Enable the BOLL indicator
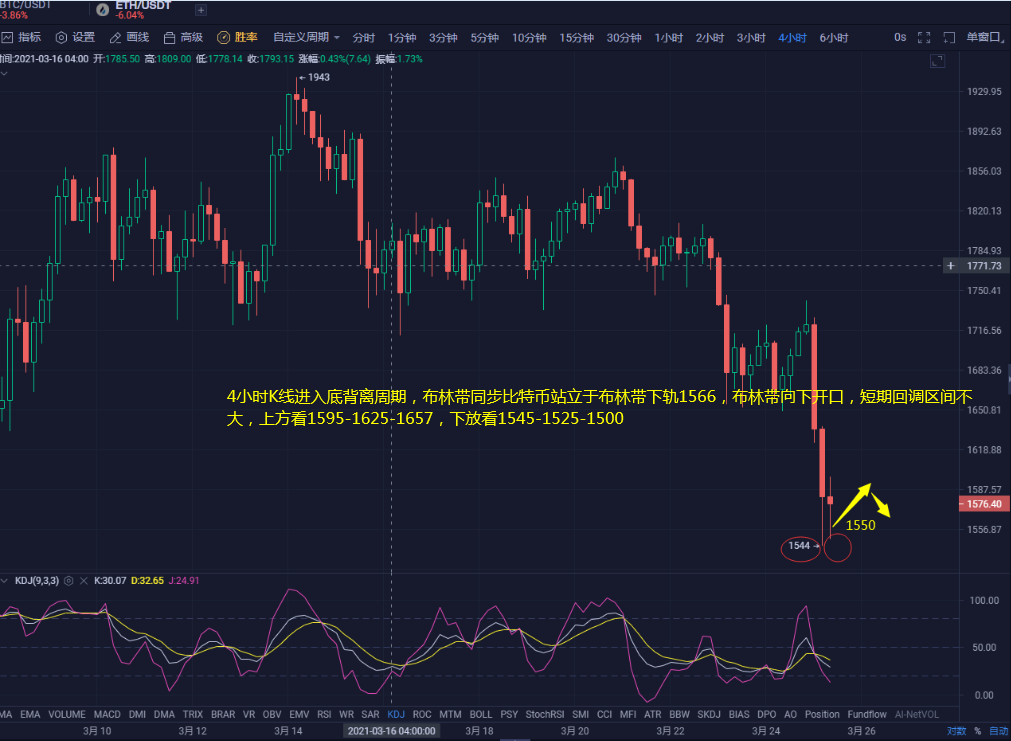This screenshot has height=741, width=1011. [480, 714]
